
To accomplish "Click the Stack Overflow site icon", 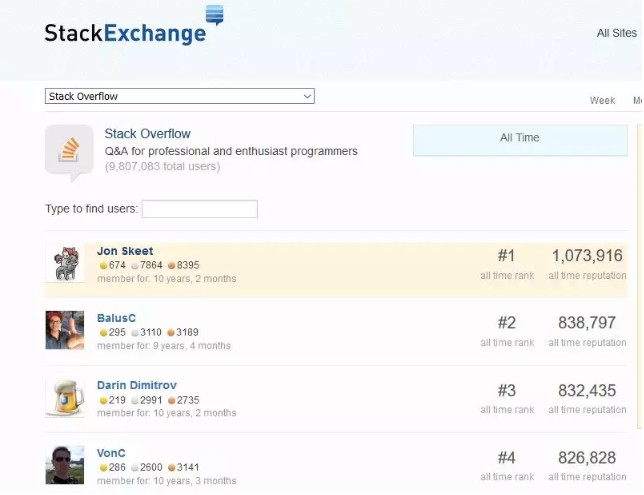I will click(x=69, y=152).
